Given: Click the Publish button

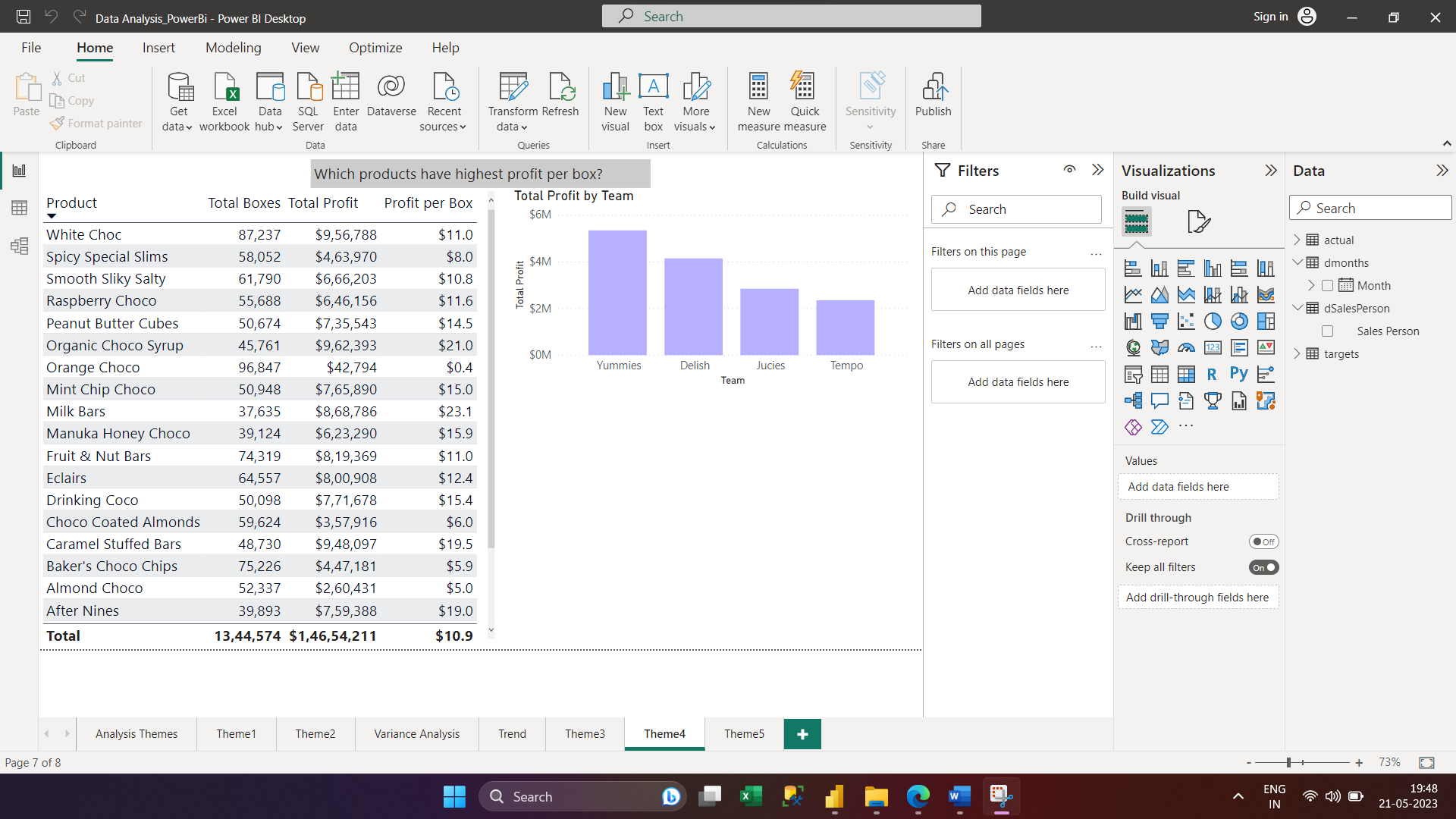Looking at the screenshot, I should click(933, 96).
